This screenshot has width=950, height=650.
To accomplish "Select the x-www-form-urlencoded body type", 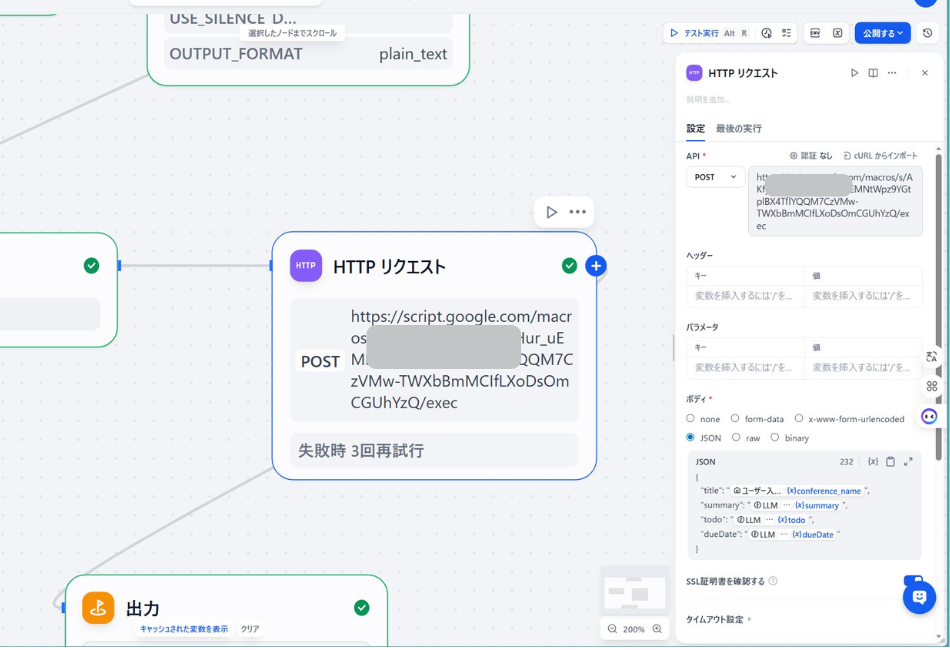I will (800, 419).
